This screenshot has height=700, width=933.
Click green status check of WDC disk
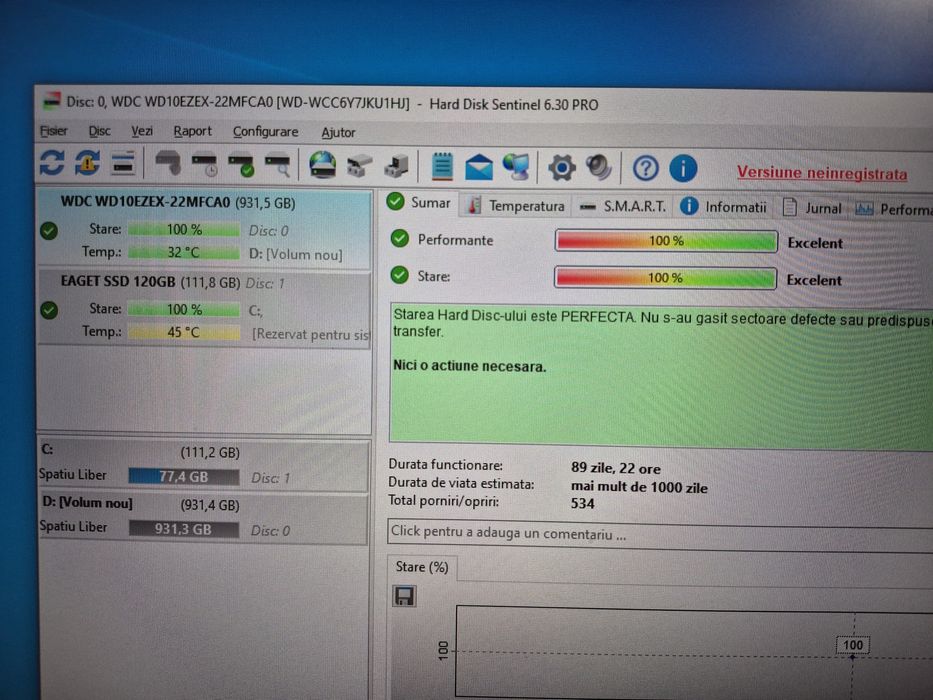49,230
